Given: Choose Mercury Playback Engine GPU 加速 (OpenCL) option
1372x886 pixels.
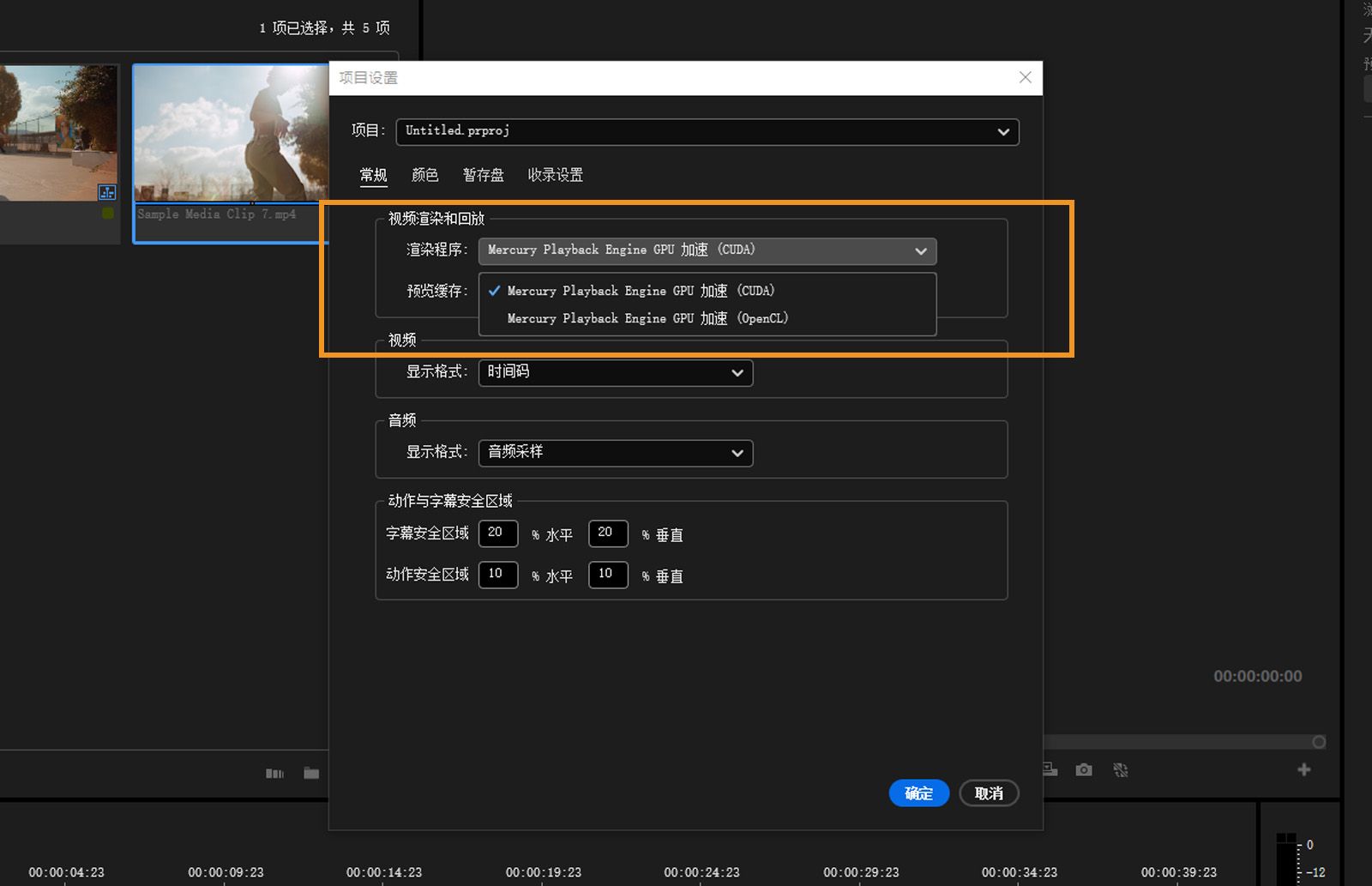Looking at the screenshot, I should click(707, 318).
